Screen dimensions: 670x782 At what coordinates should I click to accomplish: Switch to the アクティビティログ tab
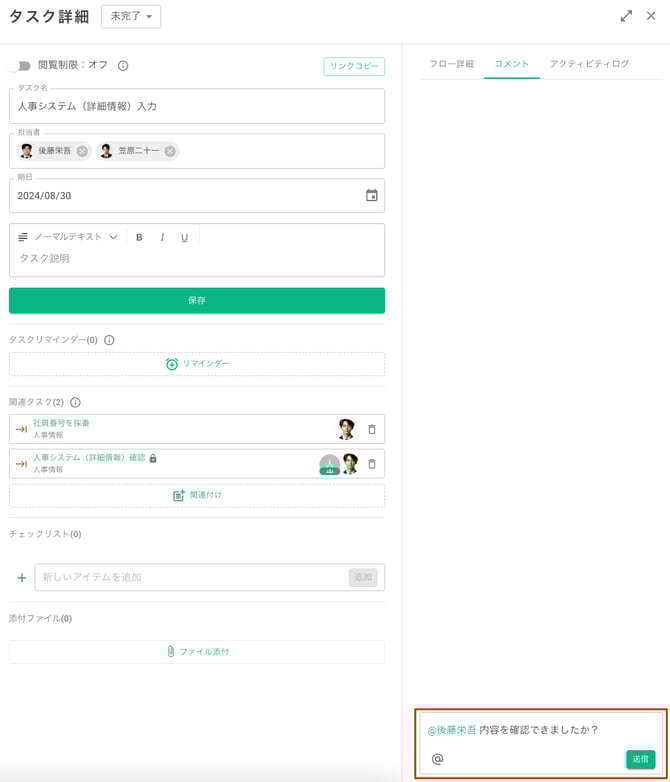pyautogui.click(x=589, y=64)
